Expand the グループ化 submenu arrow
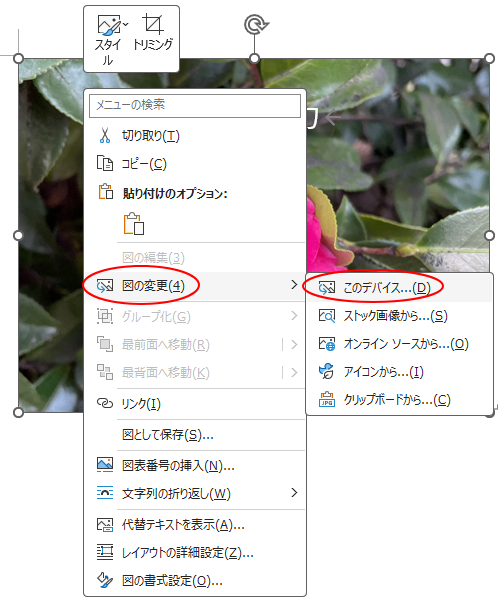This screenshot has height=602, width=503. 294,316
